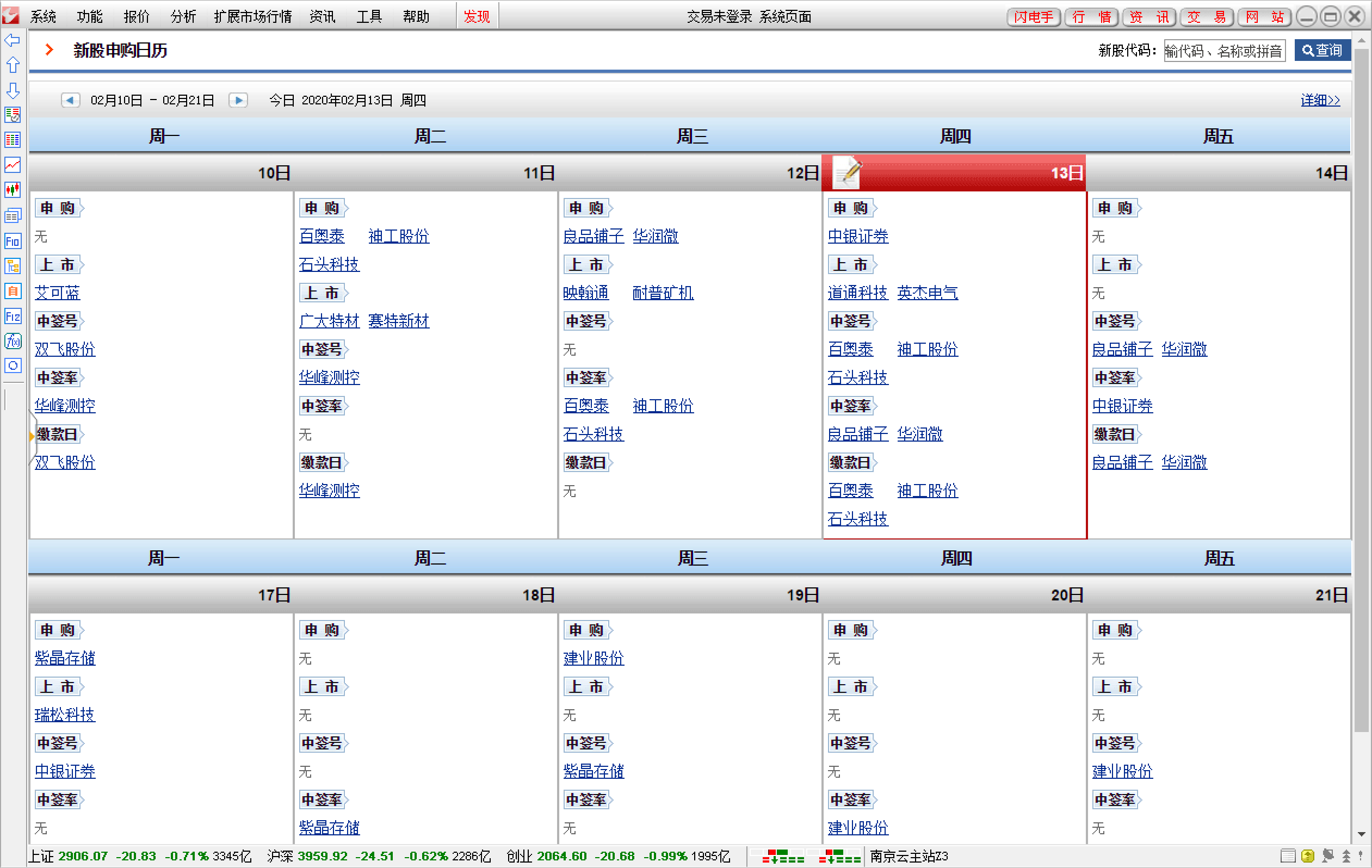This screenshot has height=868, width=1372.
Task: Switch to the 发现 tab
Action: [477, 16]
